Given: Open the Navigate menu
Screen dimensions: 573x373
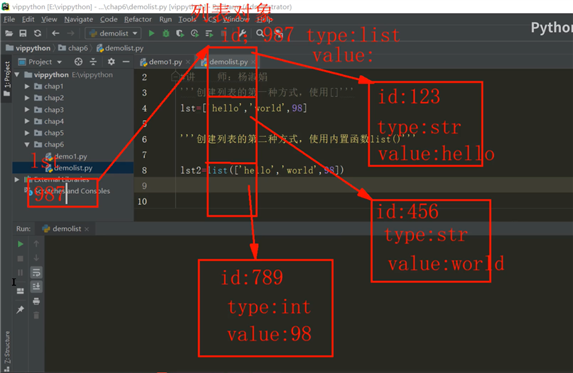Looking at the screenshot, I should [79, 19].
